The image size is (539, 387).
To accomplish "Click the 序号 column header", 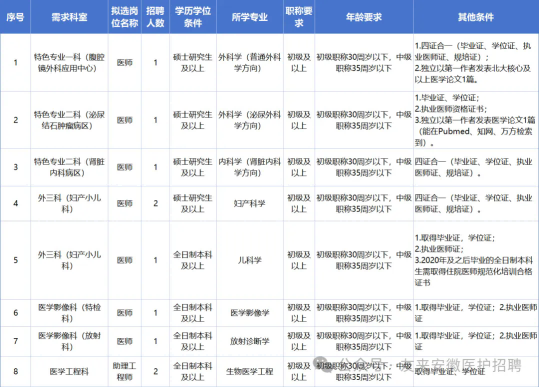I will pyautogui.click(x=15, y=17).
